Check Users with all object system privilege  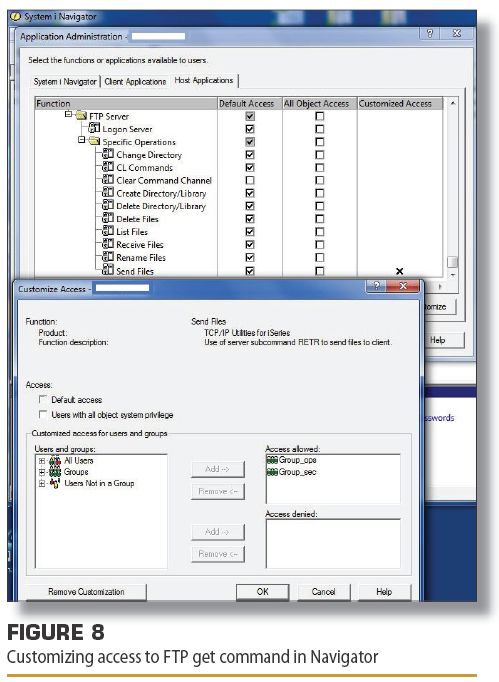point(43,414)
